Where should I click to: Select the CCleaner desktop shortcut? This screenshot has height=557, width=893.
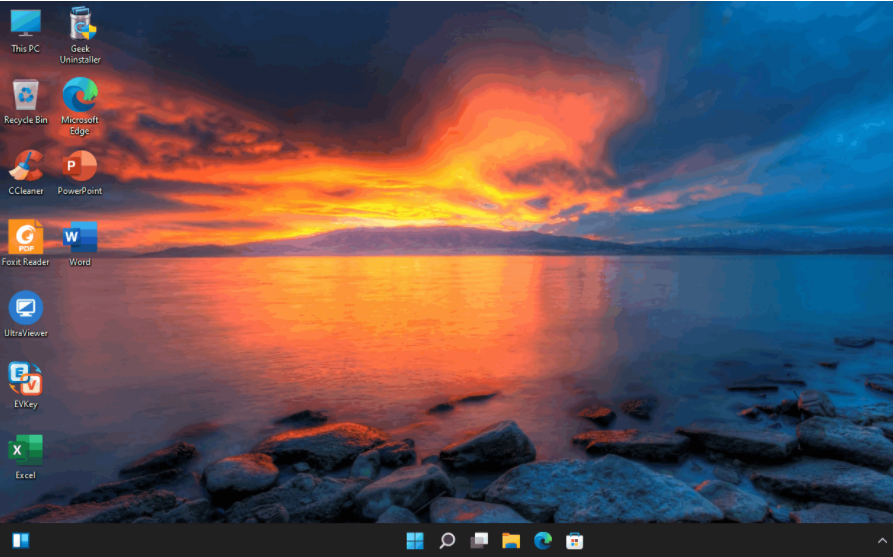(x=26, y=173)
